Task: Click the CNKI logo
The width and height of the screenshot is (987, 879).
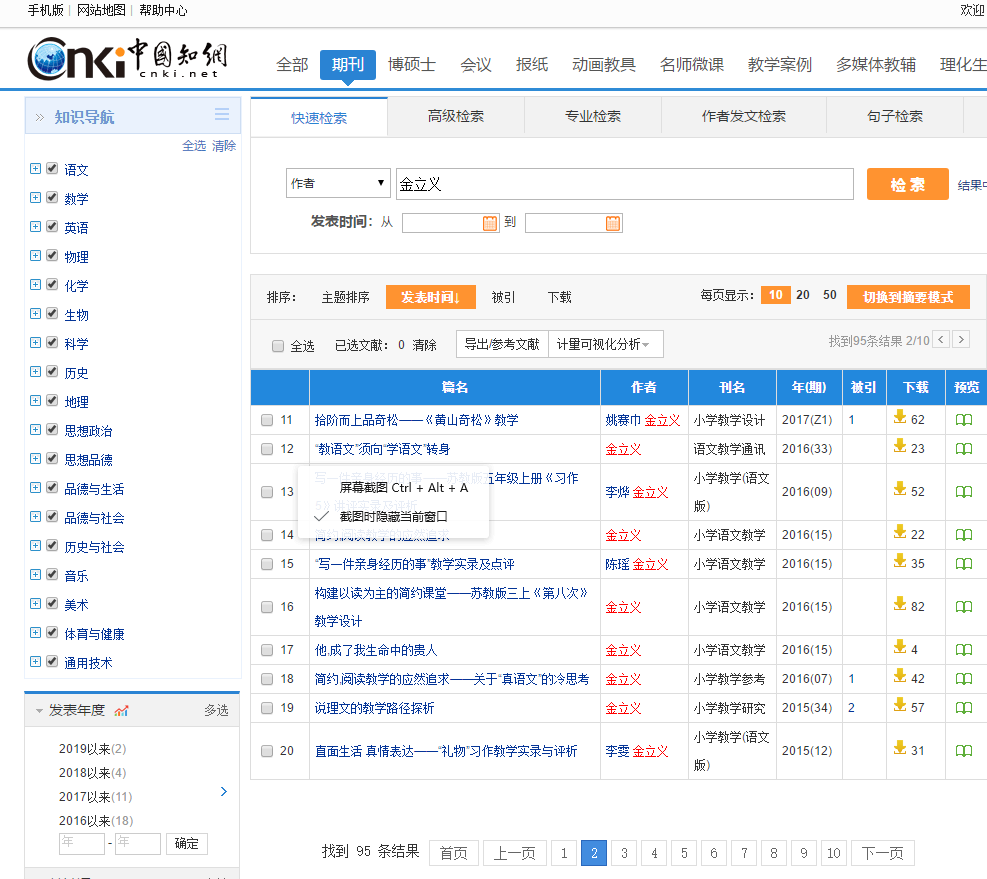Action: click(x=127, y=59)
